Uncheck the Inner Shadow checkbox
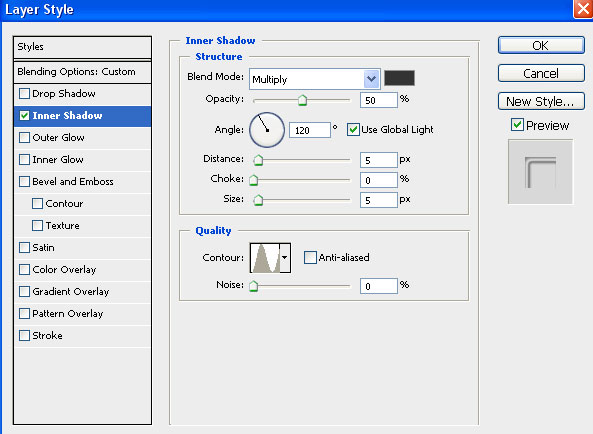The image size is (593, 434). [25, 115]
